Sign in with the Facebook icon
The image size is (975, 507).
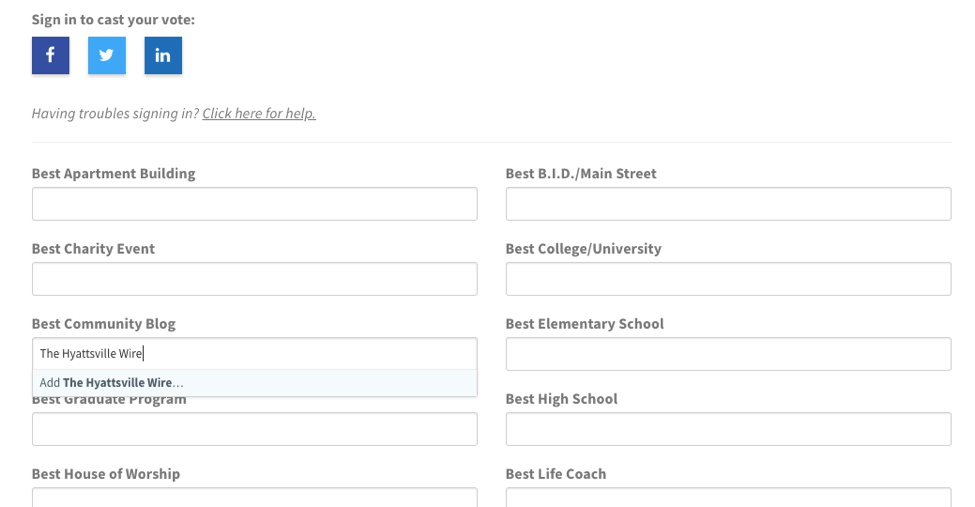coord(50,55)
